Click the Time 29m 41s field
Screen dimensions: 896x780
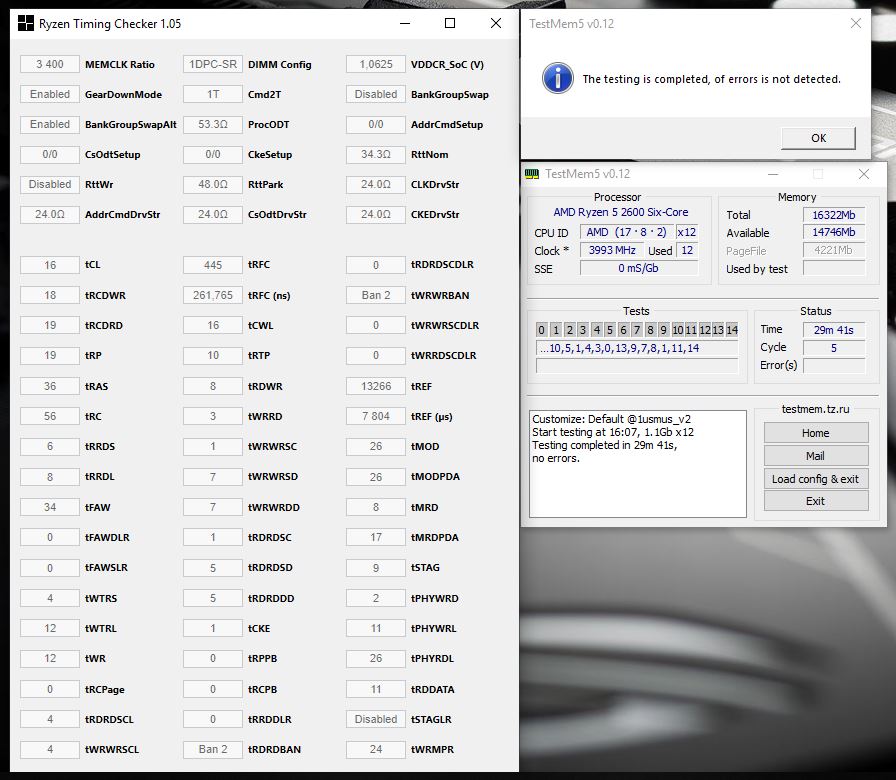834,330
